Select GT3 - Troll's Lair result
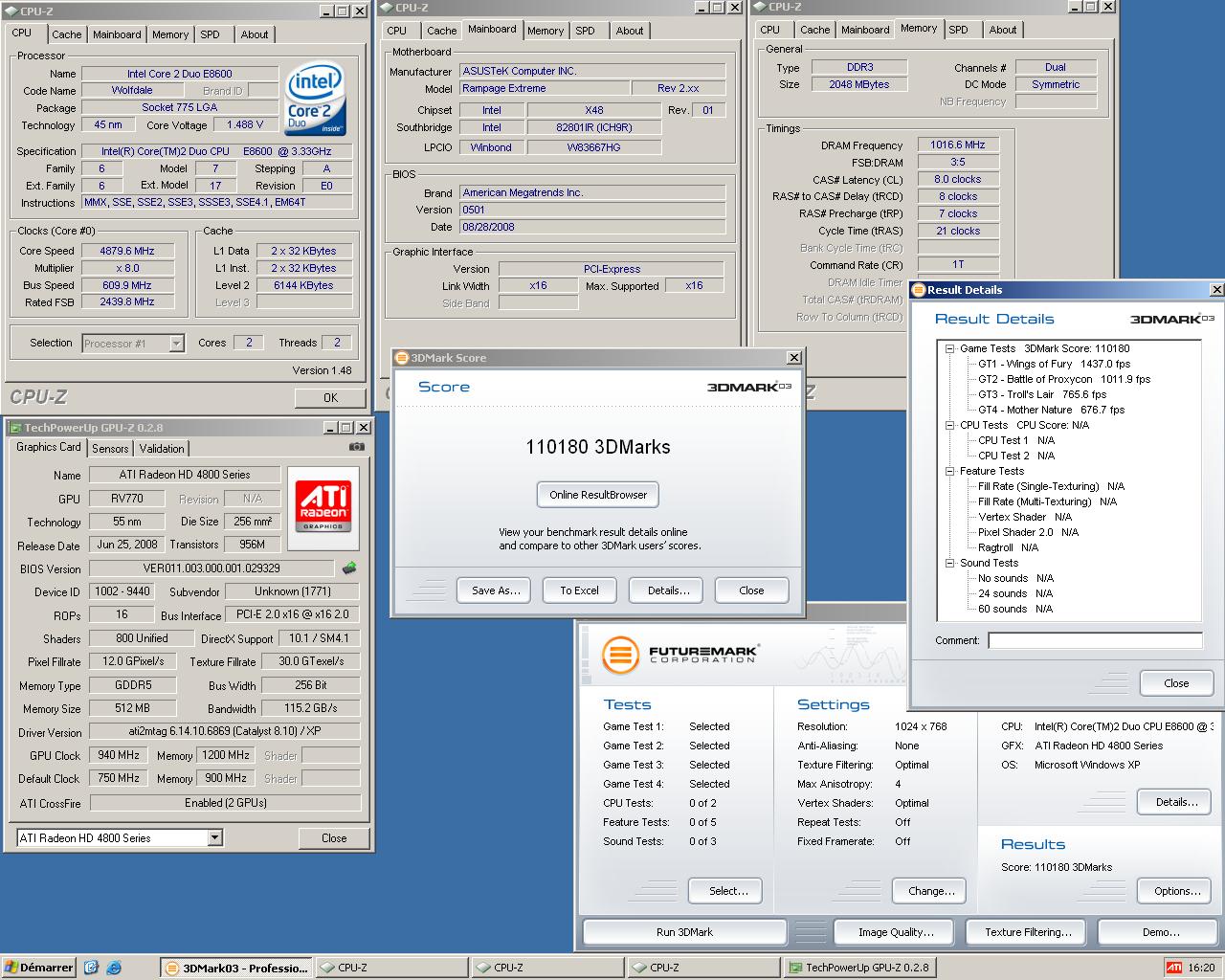This screenshot has height=980, width=1225. 1042,394
